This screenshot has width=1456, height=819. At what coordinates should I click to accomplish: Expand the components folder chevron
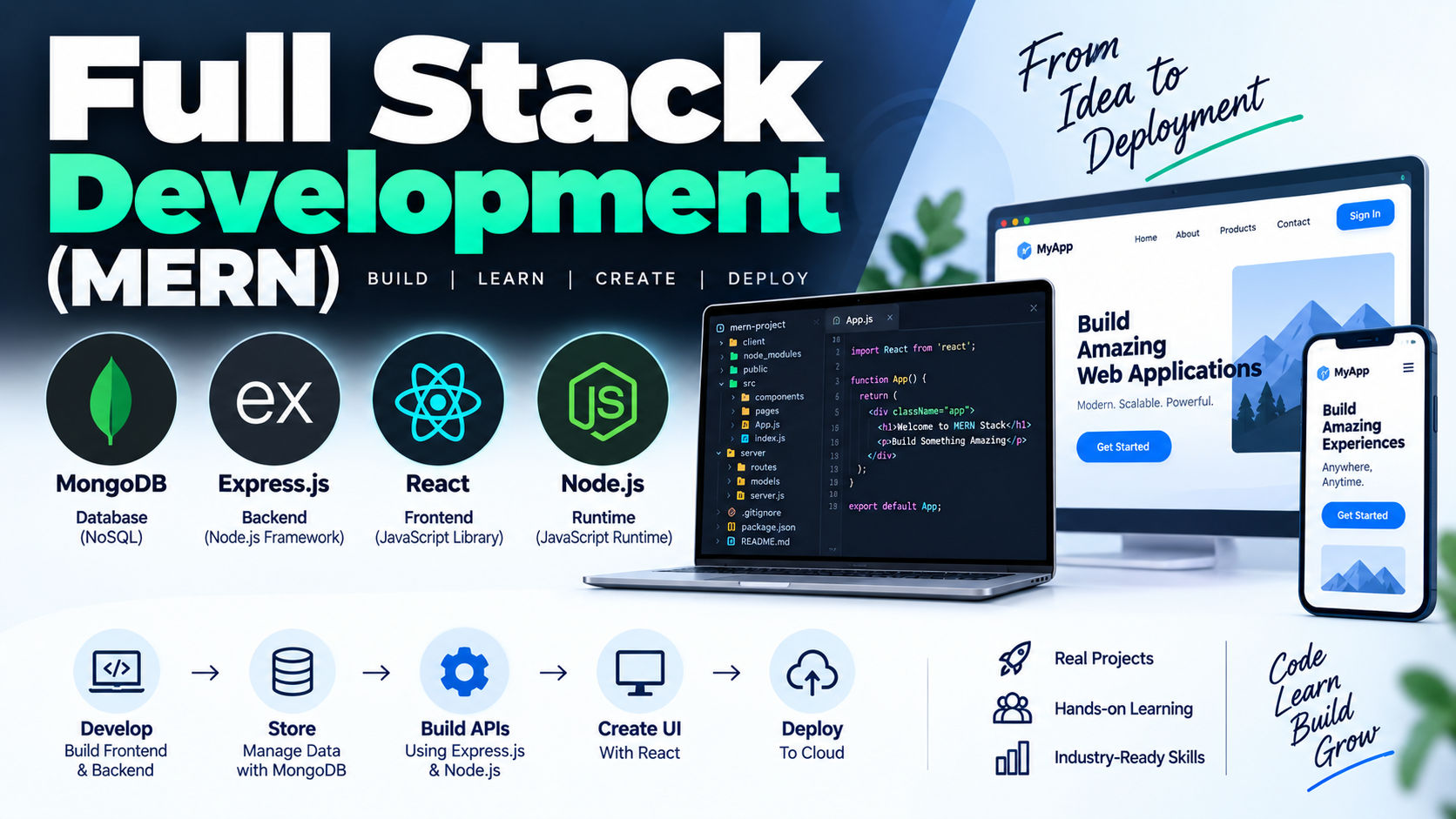pos(733,398)
